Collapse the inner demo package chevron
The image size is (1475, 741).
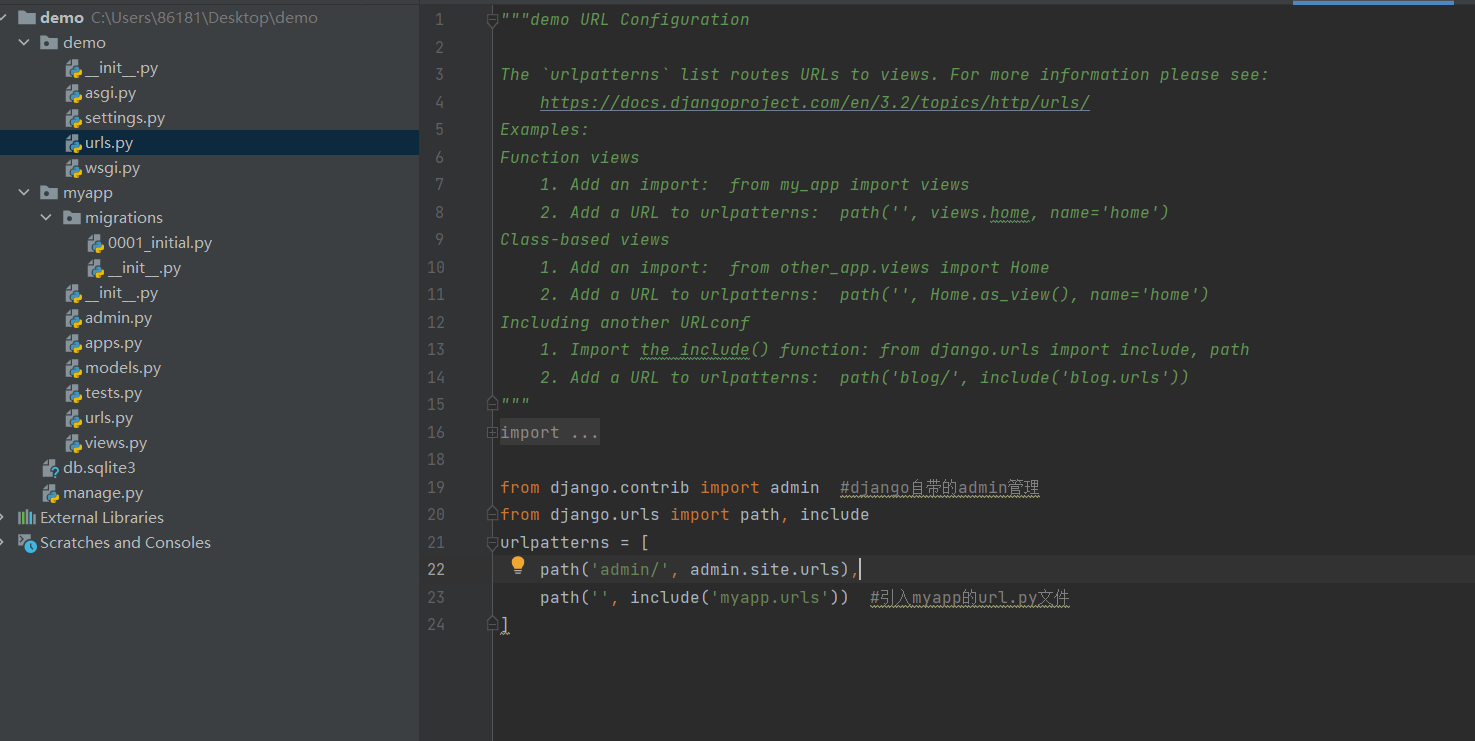(x=24, y=43)
